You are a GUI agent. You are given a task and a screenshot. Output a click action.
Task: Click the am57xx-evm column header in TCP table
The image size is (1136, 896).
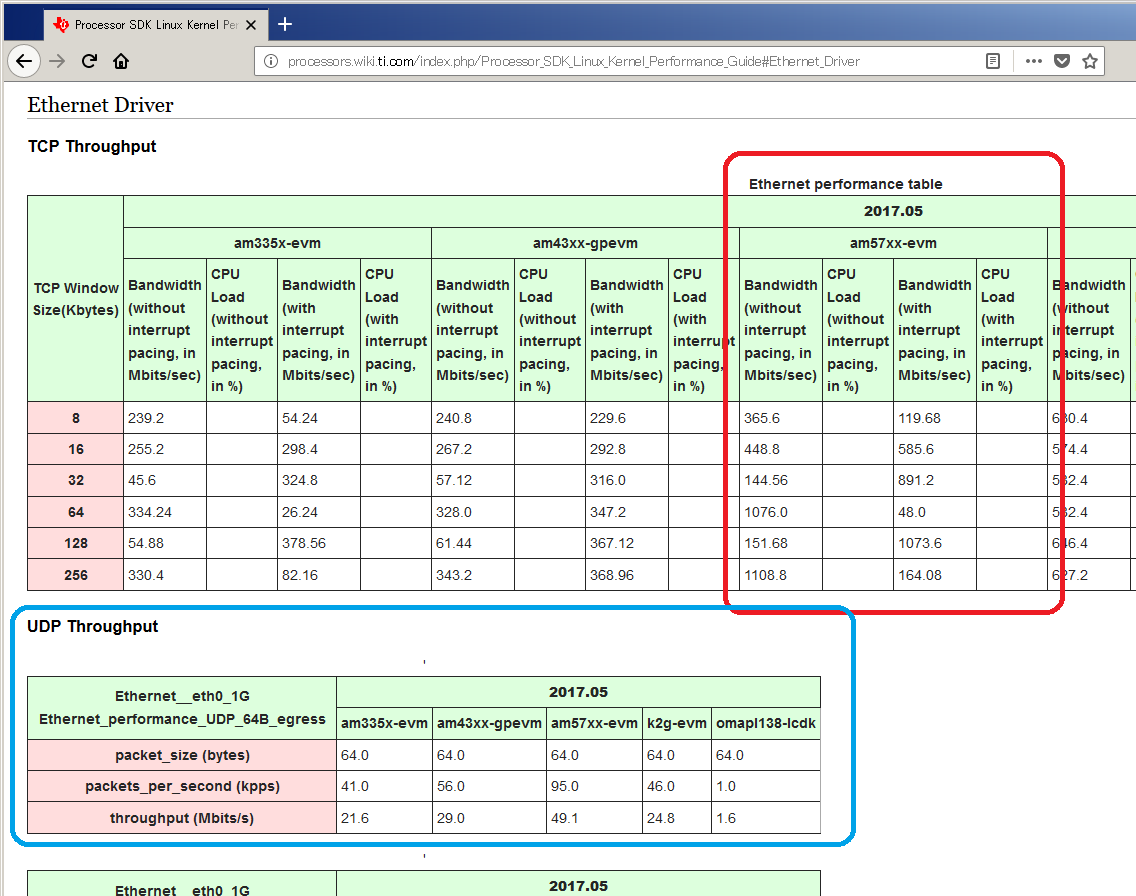pyautogui.click(x=893, y=243)
